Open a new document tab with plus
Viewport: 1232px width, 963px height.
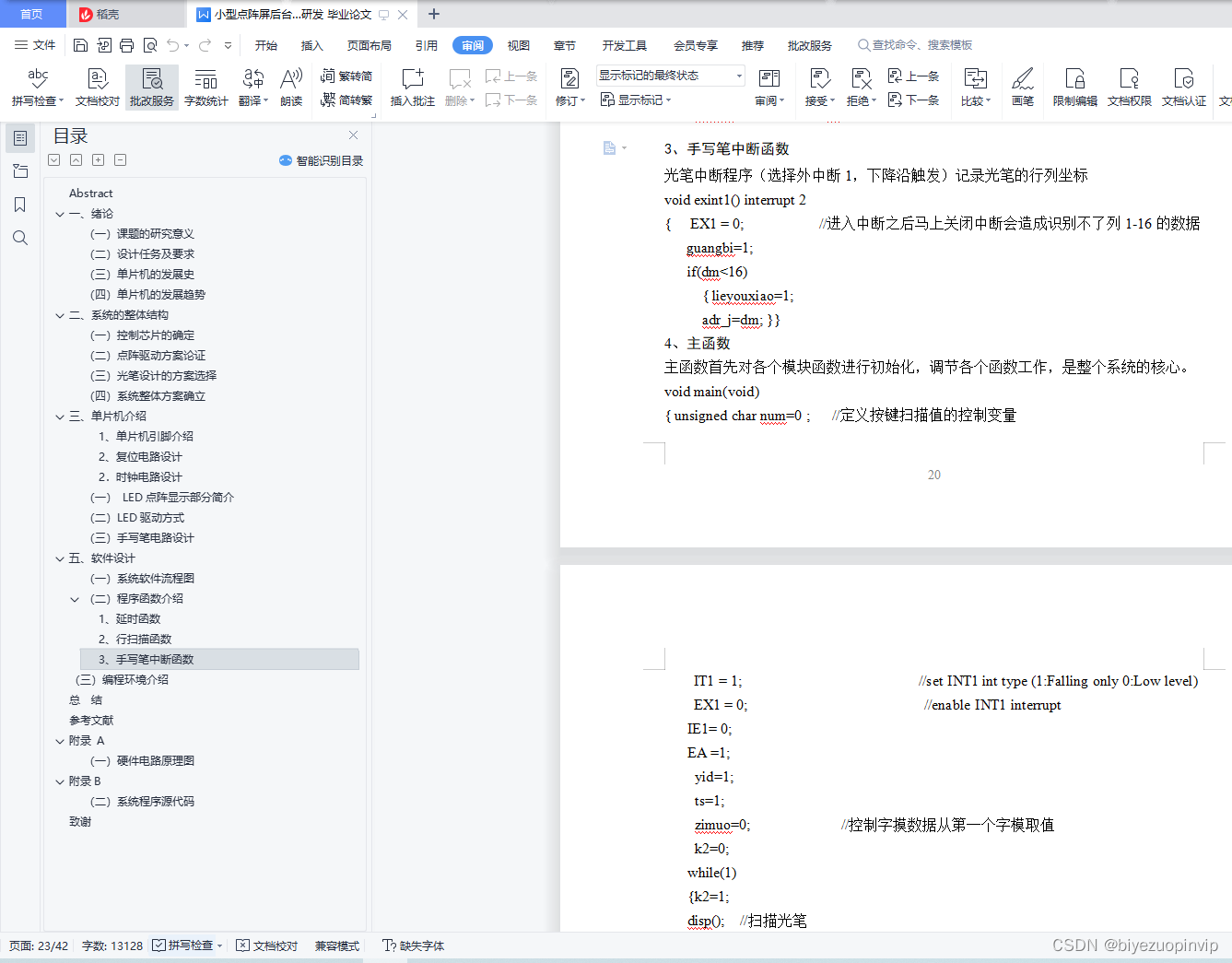pos(434,14)
